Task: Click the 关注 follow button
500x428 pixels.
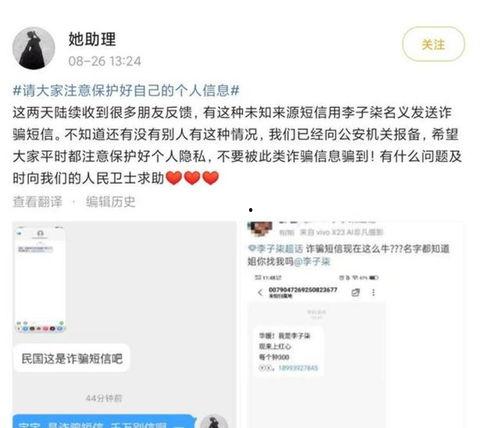Action: click(433, 44)
